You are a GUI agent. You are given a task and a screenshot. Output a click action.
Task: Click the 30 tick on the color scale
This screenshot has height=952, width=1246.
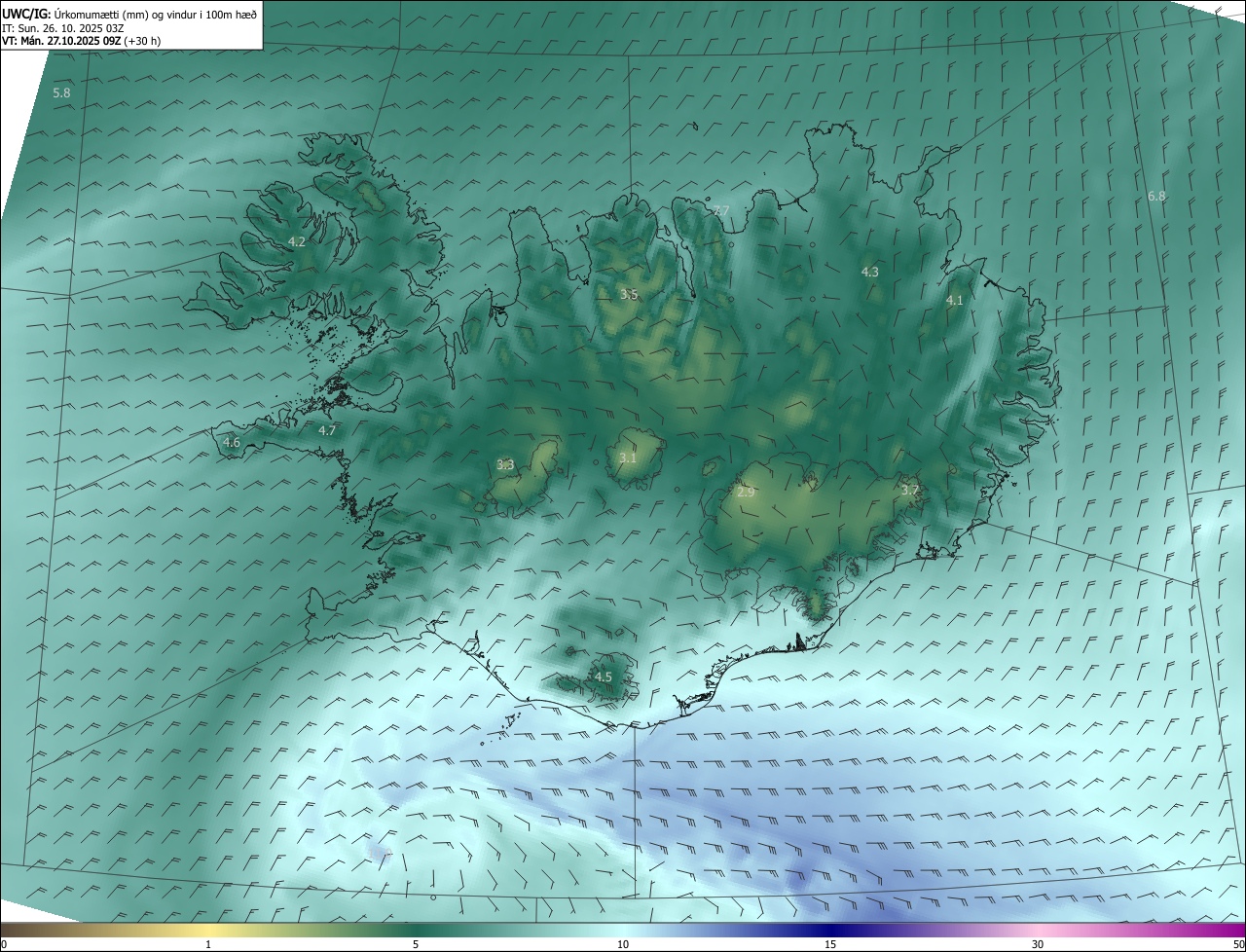(x=1038, y=944)
